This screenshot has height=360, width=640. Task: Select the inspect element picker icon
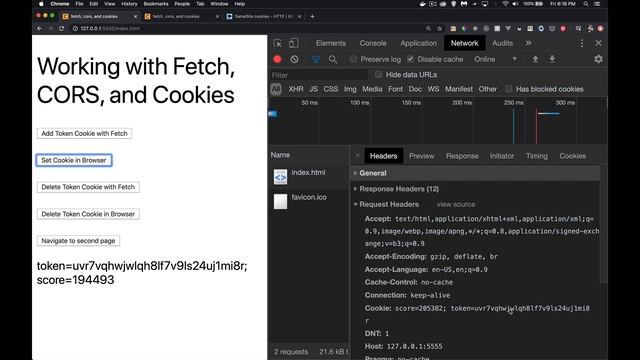[x=278, y=43]
